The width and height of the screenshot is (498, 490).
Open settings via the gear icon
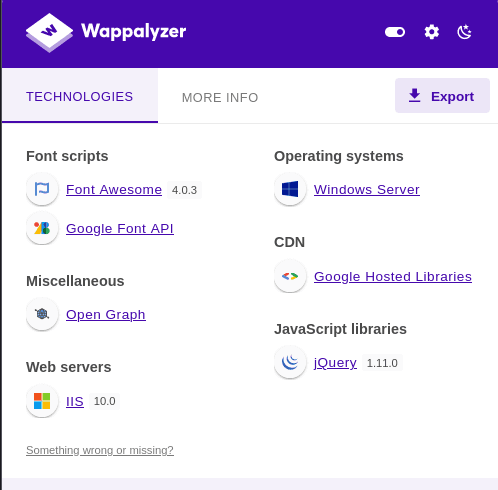tap(432, 32)
